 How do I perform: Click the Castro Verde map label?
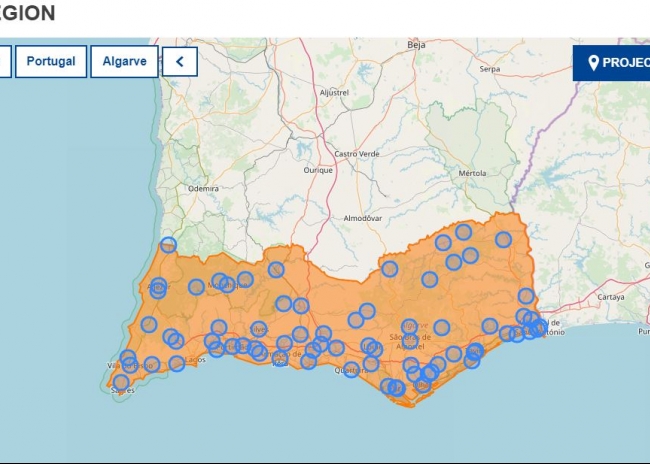(356, 154)
